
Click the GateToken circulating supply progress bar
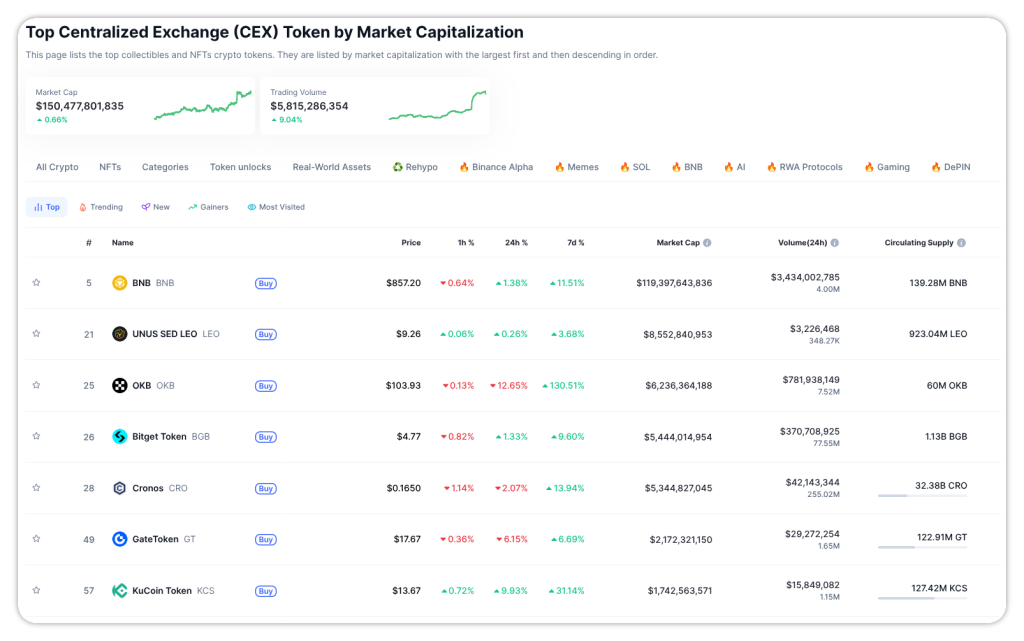coord(922,547)
